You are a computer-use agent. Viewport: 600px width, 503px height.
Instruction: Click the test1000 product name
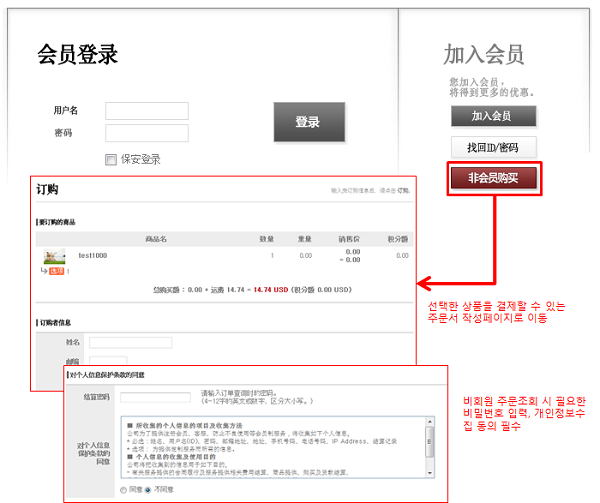[x=93, y=256]
